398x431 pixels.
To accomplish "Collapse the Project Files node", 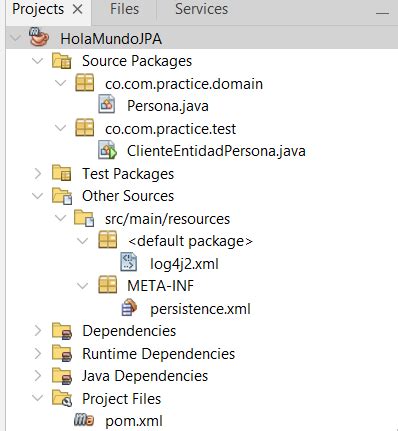I will tap(38, 398).
